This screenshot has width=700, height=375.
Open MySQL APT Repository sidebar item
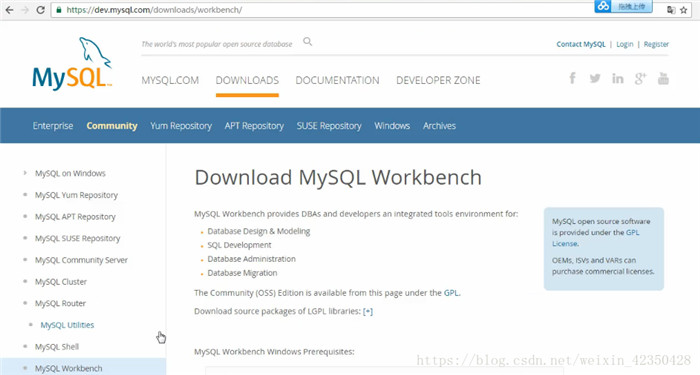point(75,217)
